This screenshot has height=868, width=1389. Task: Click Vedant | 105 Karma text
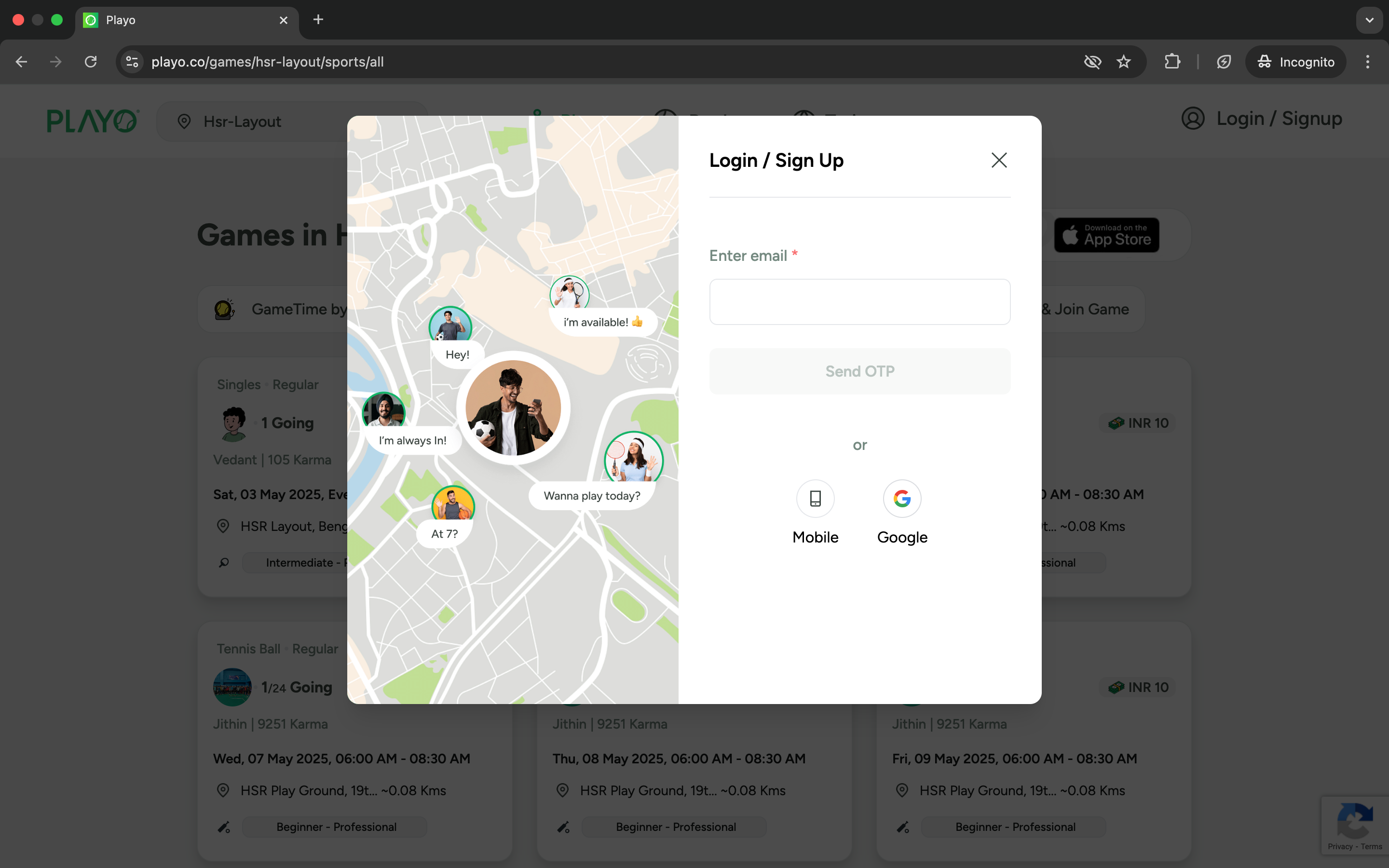click(x=272, y=460)
